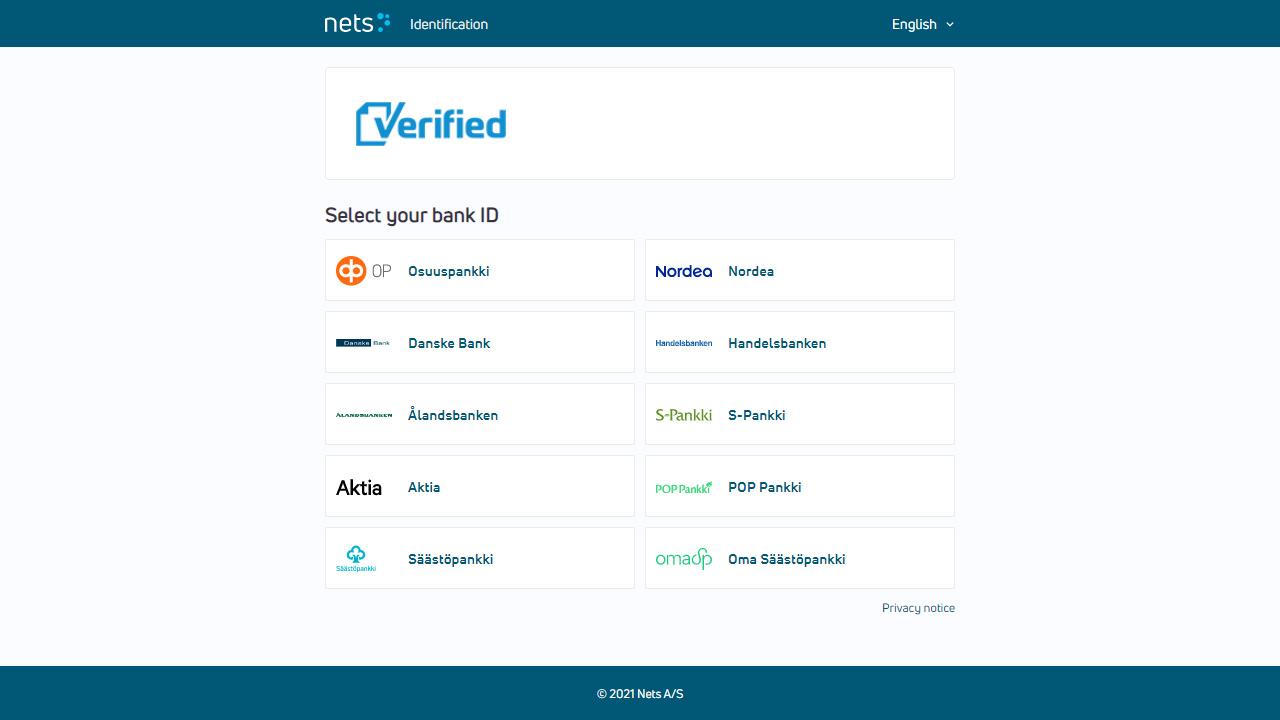Click the orange OP Osuuspankki logo
This screenshot has width=1280, height=720.
coord(363,271)
